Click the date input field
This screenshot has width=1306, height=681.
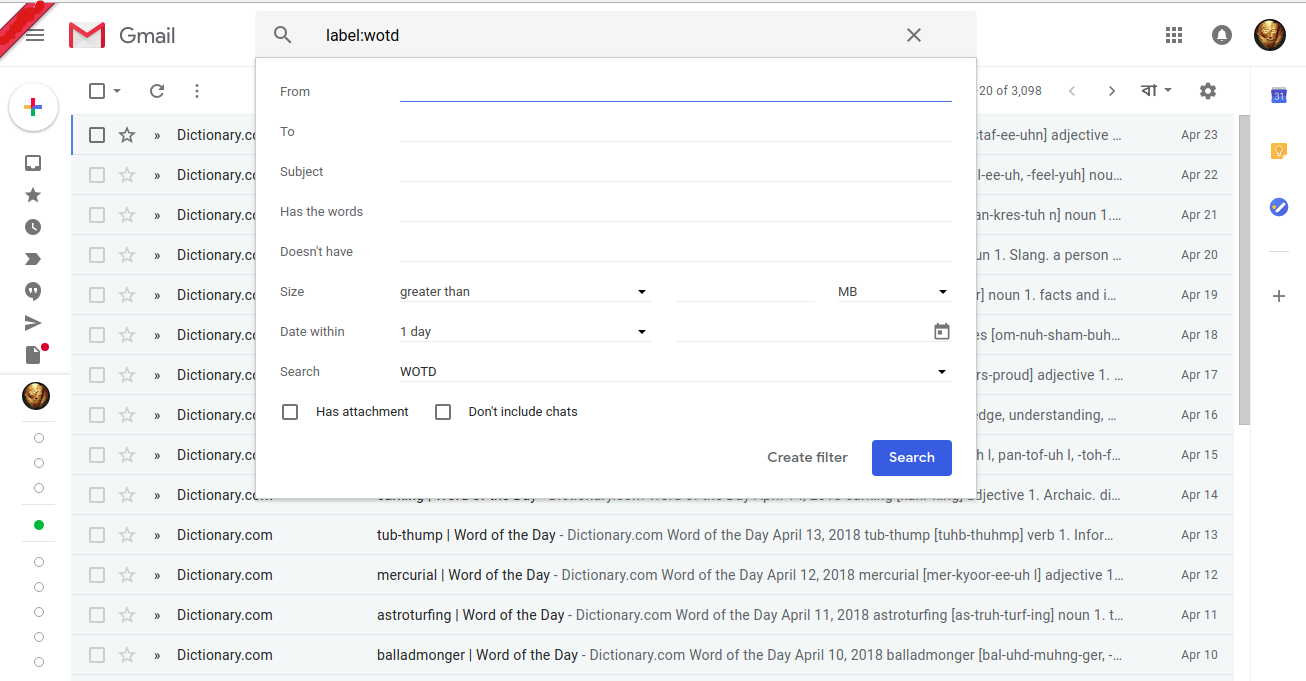[x=802, y=332]
